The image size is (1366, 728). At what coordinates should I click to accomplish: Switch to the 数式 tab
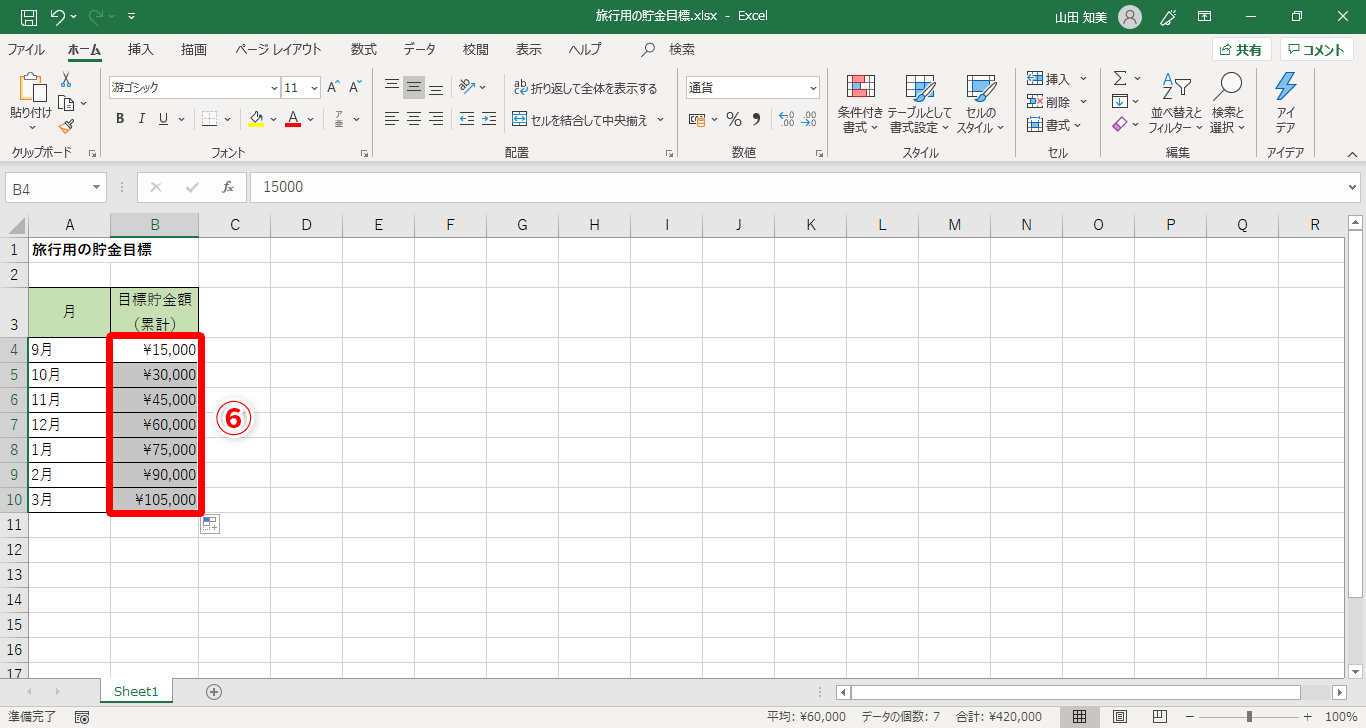364,49
